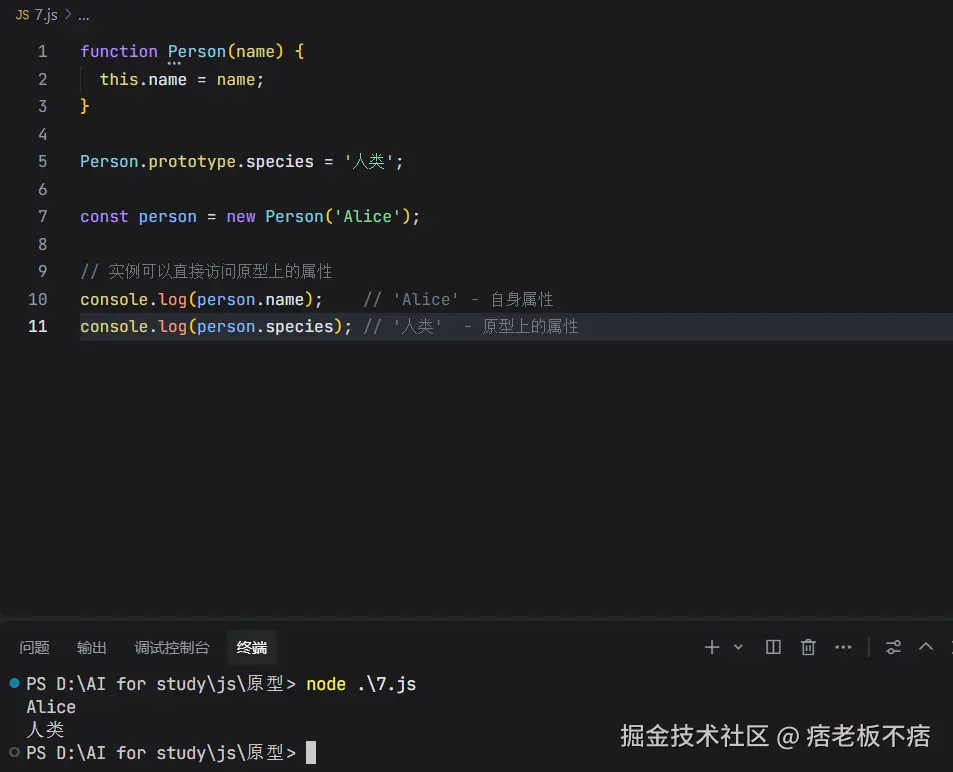Toggle maximize panel with the chevron up
Viewport: 953px width, 772px height.
[x=925, y=647]
